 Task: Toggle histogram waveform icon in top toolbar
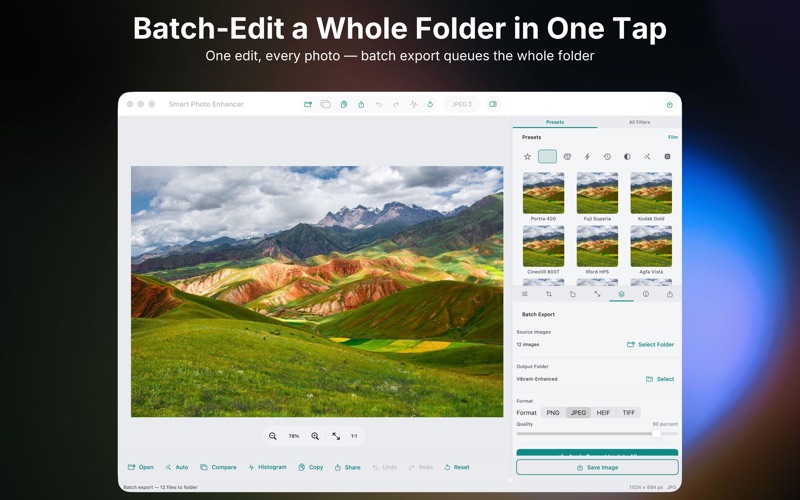point(413,104)
